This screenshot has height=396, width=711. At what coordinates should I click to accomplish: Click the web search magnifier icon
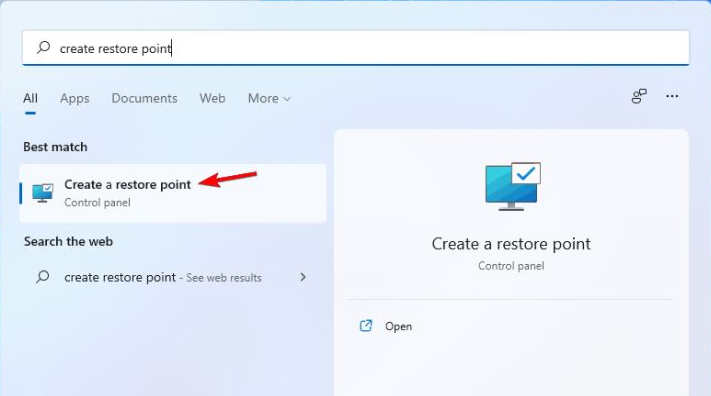coord(43,277)
